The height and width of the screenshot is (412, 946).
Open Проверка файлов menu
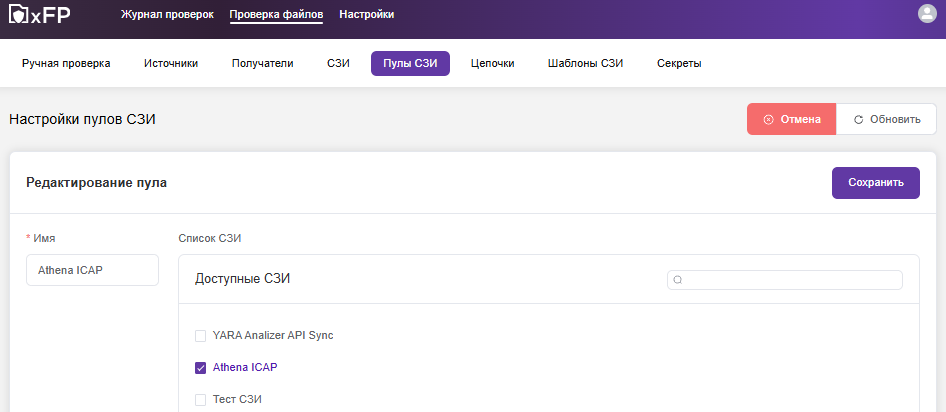click(276, 14)
